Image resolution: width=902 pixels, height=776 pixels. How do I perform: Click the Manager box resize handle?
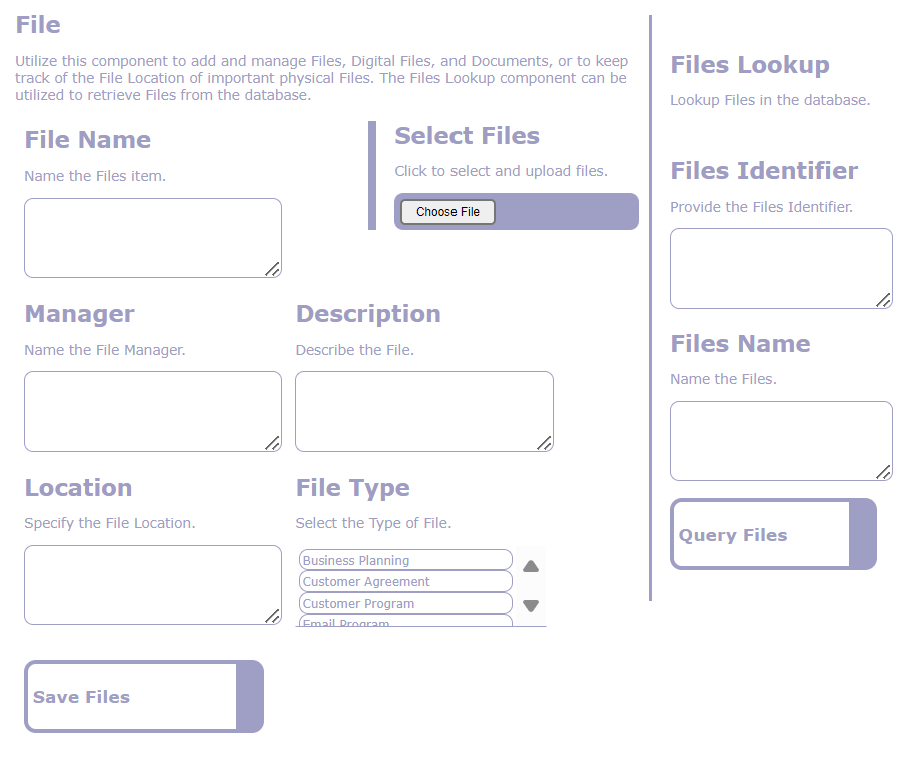[272, 442]
